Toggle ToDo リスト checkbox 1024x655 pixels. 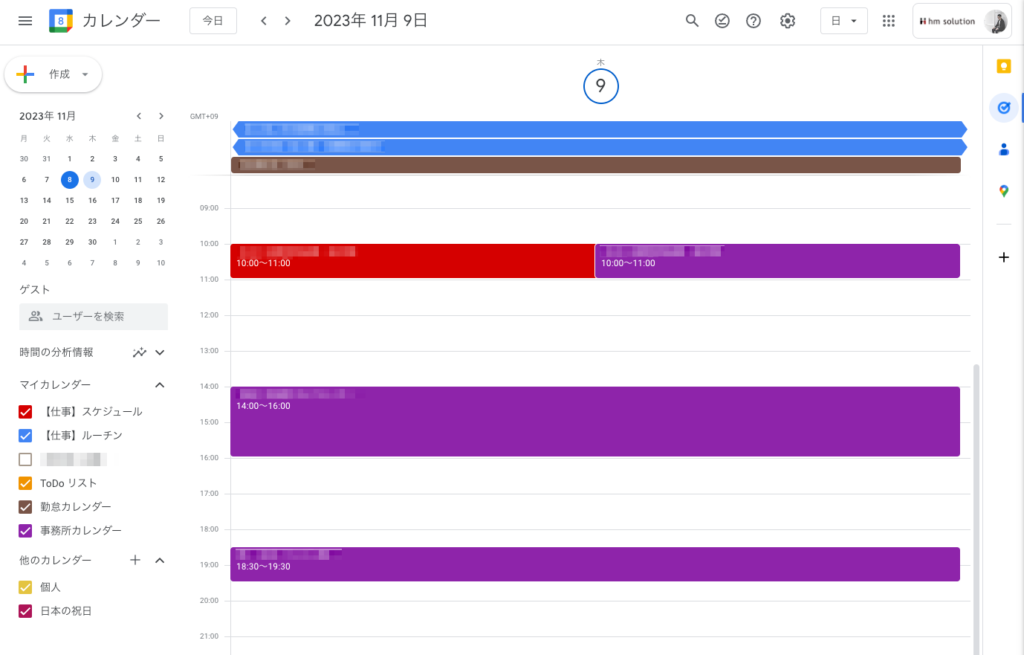pyautogui.click(x=25, y=483)
